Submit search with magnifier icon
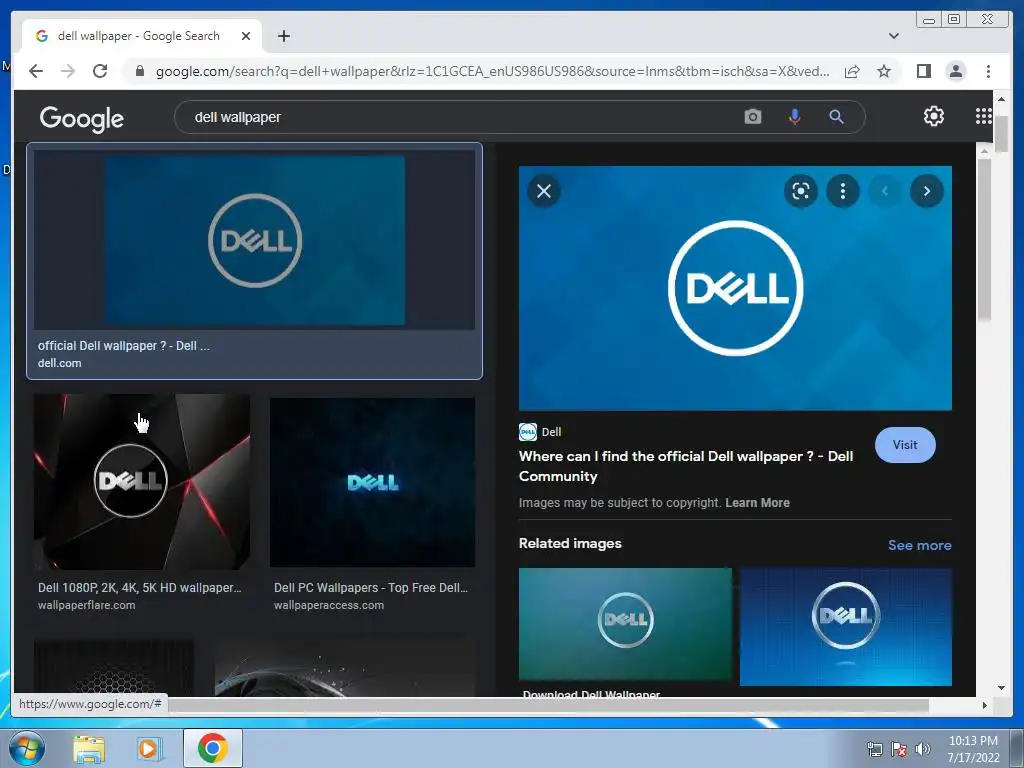 click(836, 117)
